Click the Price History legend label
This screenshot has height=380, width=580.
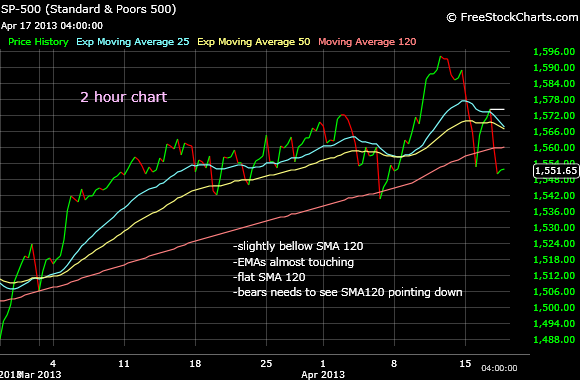[x=38, y=42]
